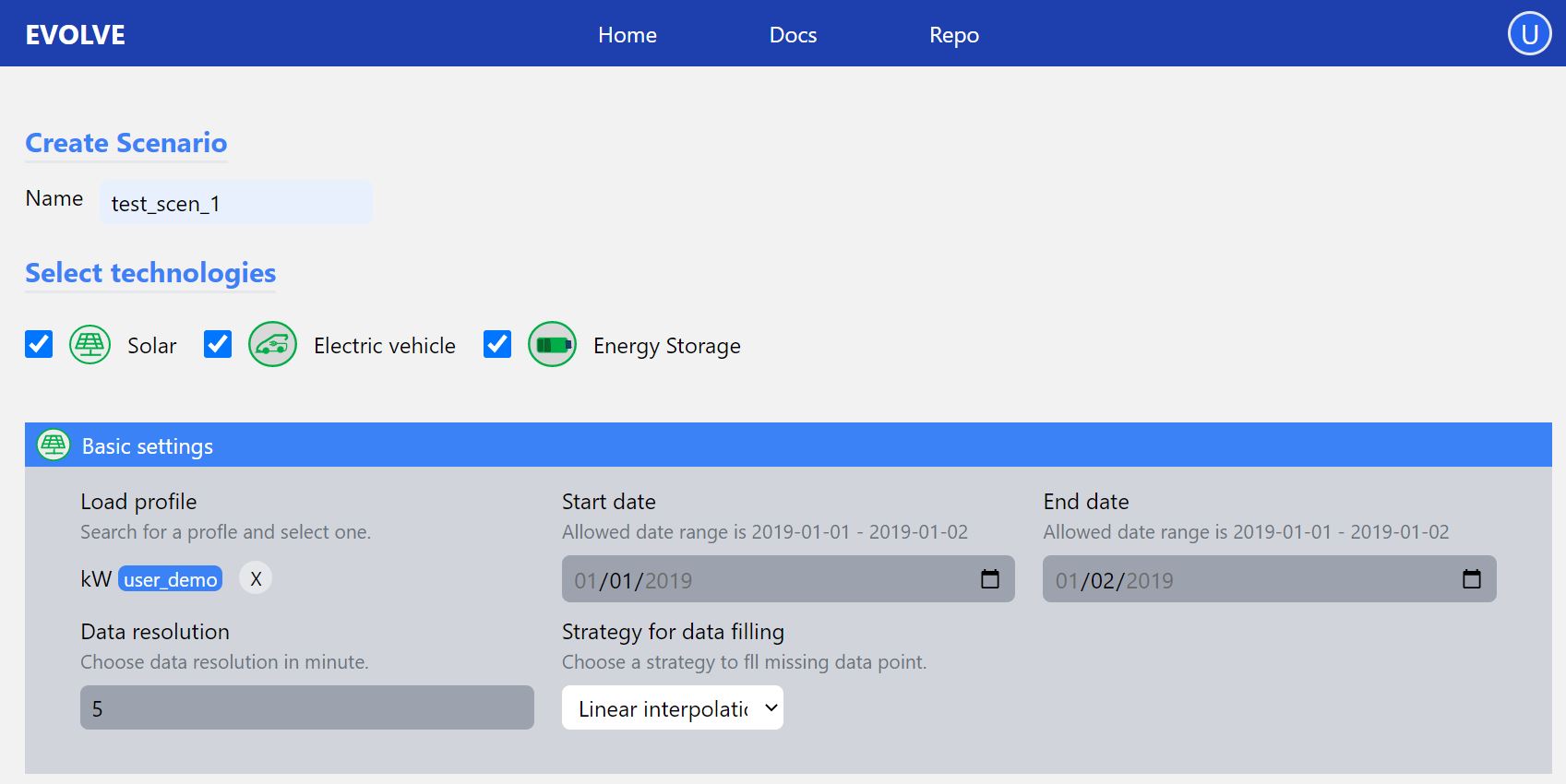Click the EVOLVE logo link

tap(76, 35)
